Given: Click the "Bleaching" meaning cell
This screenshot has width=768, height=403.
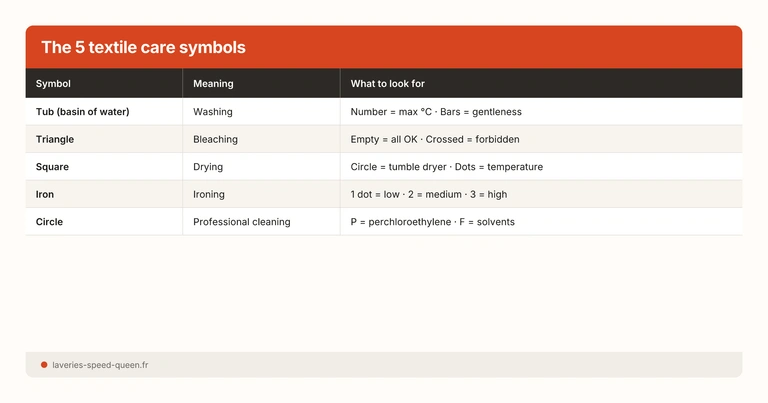Looking at the screenshot, I should coord(215,139).
